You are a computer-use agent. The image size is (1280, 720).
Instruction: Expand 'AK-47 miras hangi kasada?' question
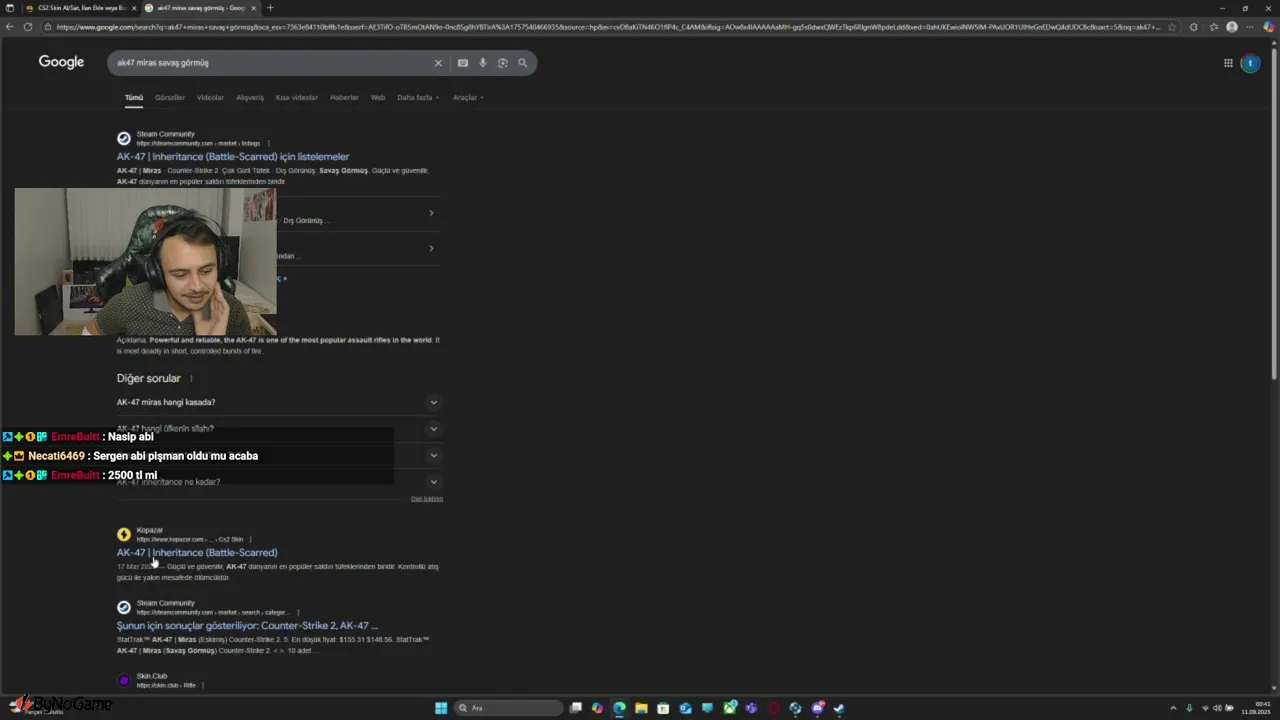point(278,402)
